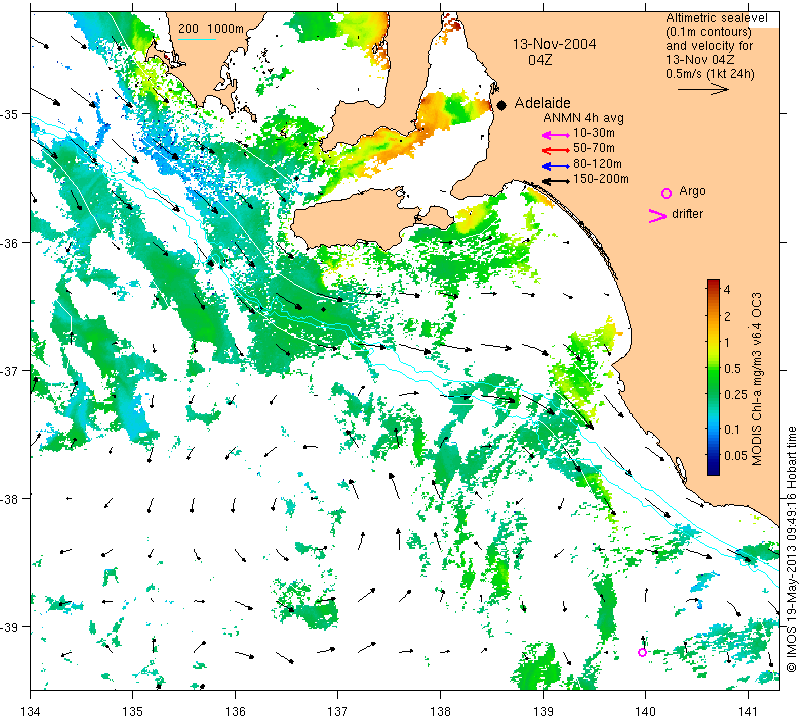800x720 pixels.
Task: Click the red 50-70m arrow in the legend
Action: (555, 150)
